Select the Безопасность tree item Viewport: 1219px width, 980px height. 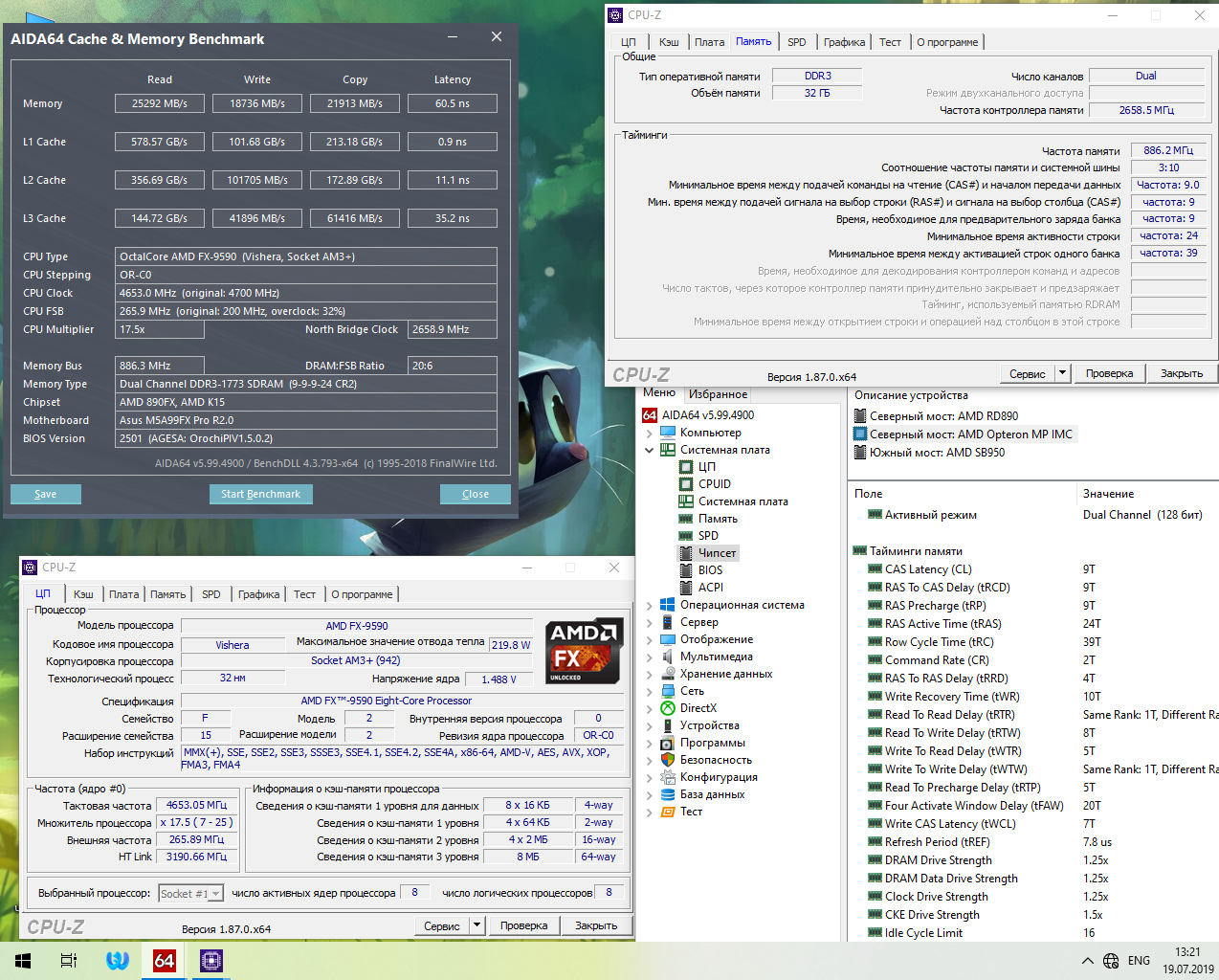coord(716,760)
